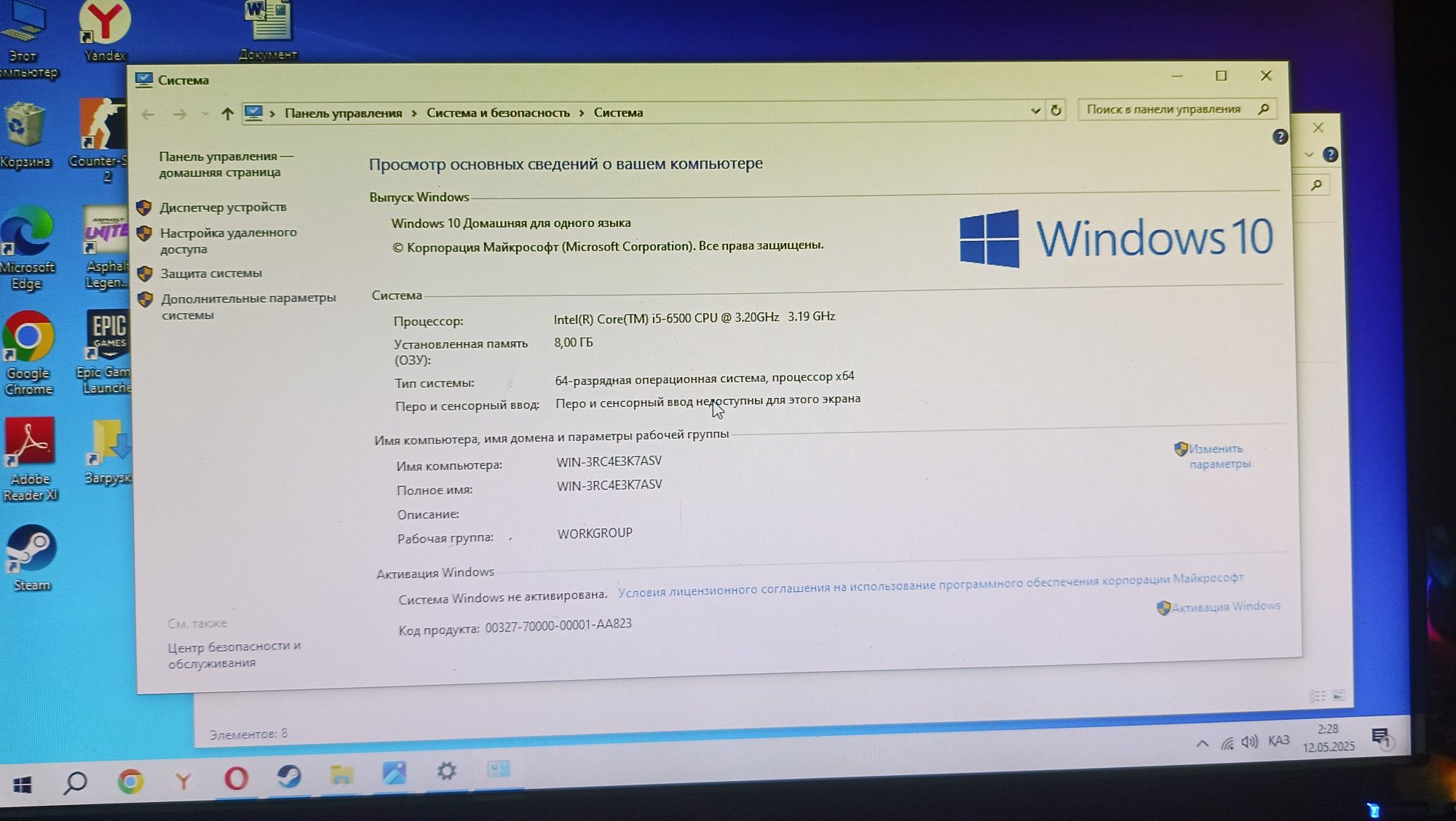Open Asphalt Legends desktop shortcut
The height and width of the screenshot is (821, 1456).
pyautogui.click(x=107, y=247)
